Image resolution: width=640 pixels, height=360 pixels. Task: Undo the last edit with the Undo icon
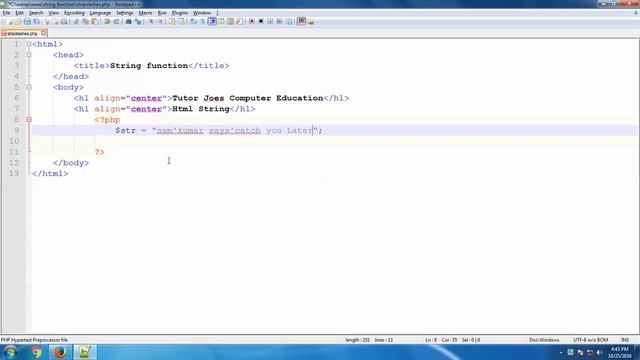point(107,21)
